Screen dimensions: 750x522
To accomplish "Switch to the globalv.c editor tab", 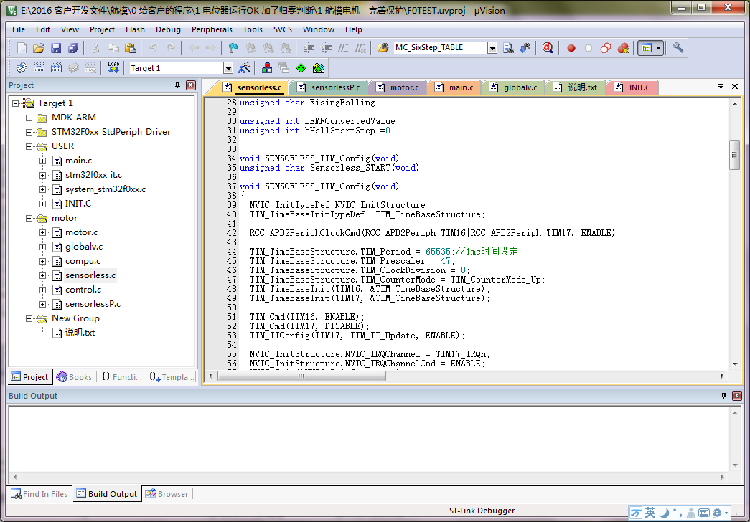I will (515, 88).
